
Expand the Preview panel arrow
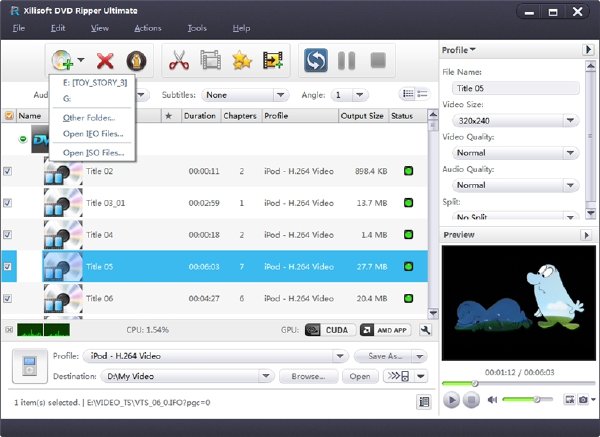pyautogui.click(x=586, y=235)
